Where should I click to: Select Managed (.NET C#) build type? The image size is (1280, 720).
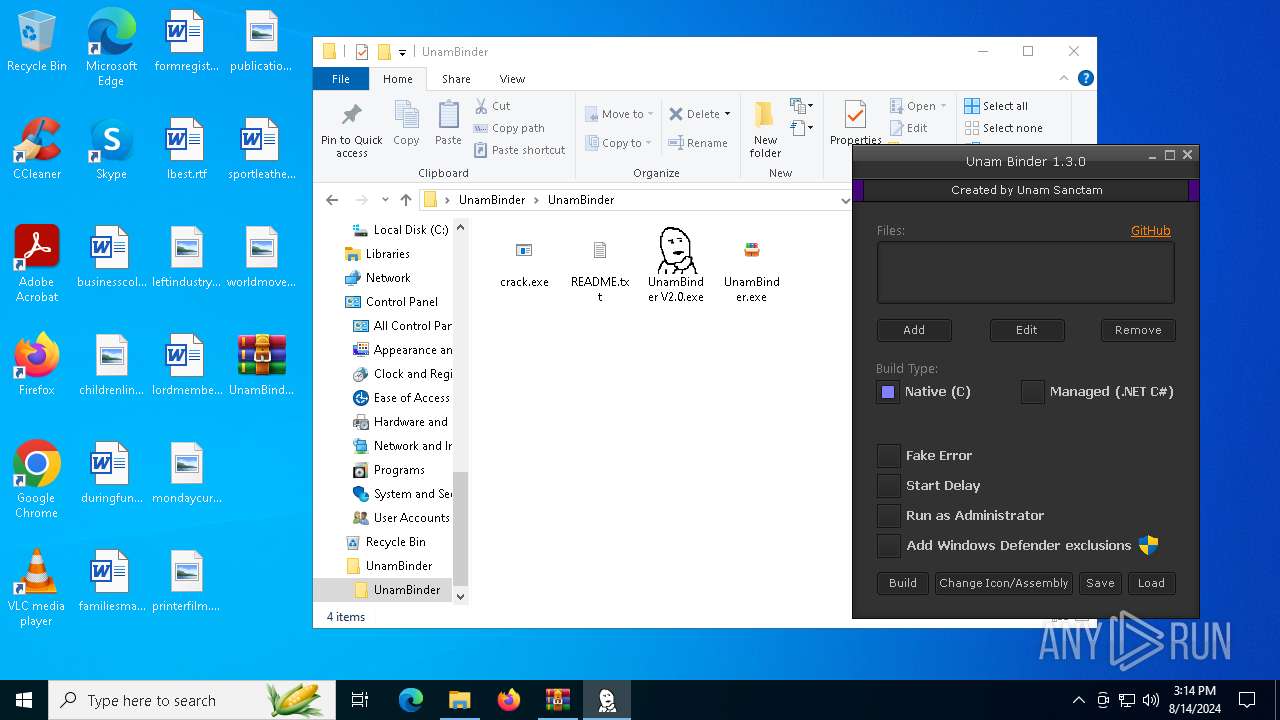coord(1033,392)
